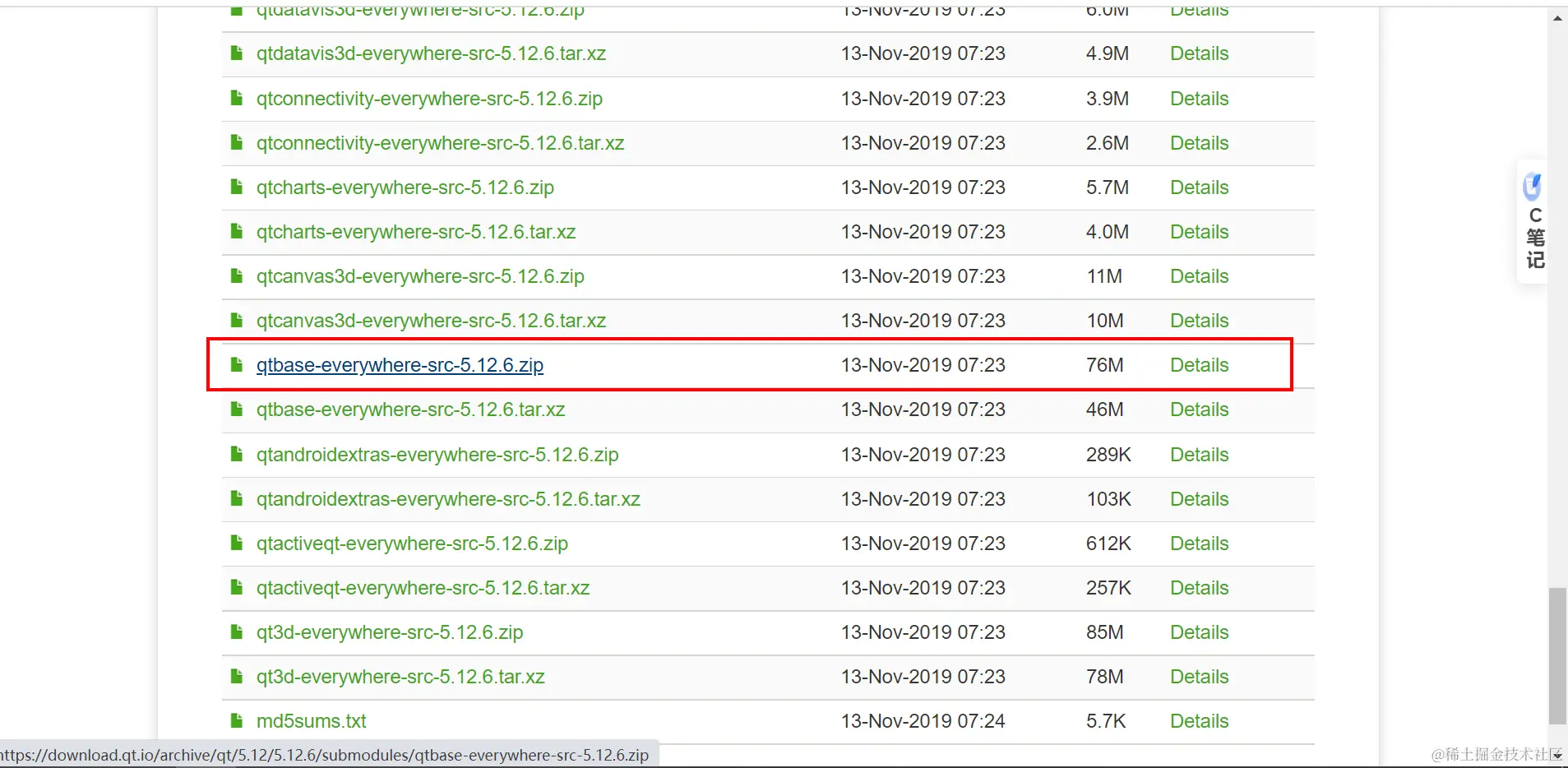Click file icon beside qt3d-everywhere-src-5.12.6.zip
1568x768 pixels.
(237, 632)
